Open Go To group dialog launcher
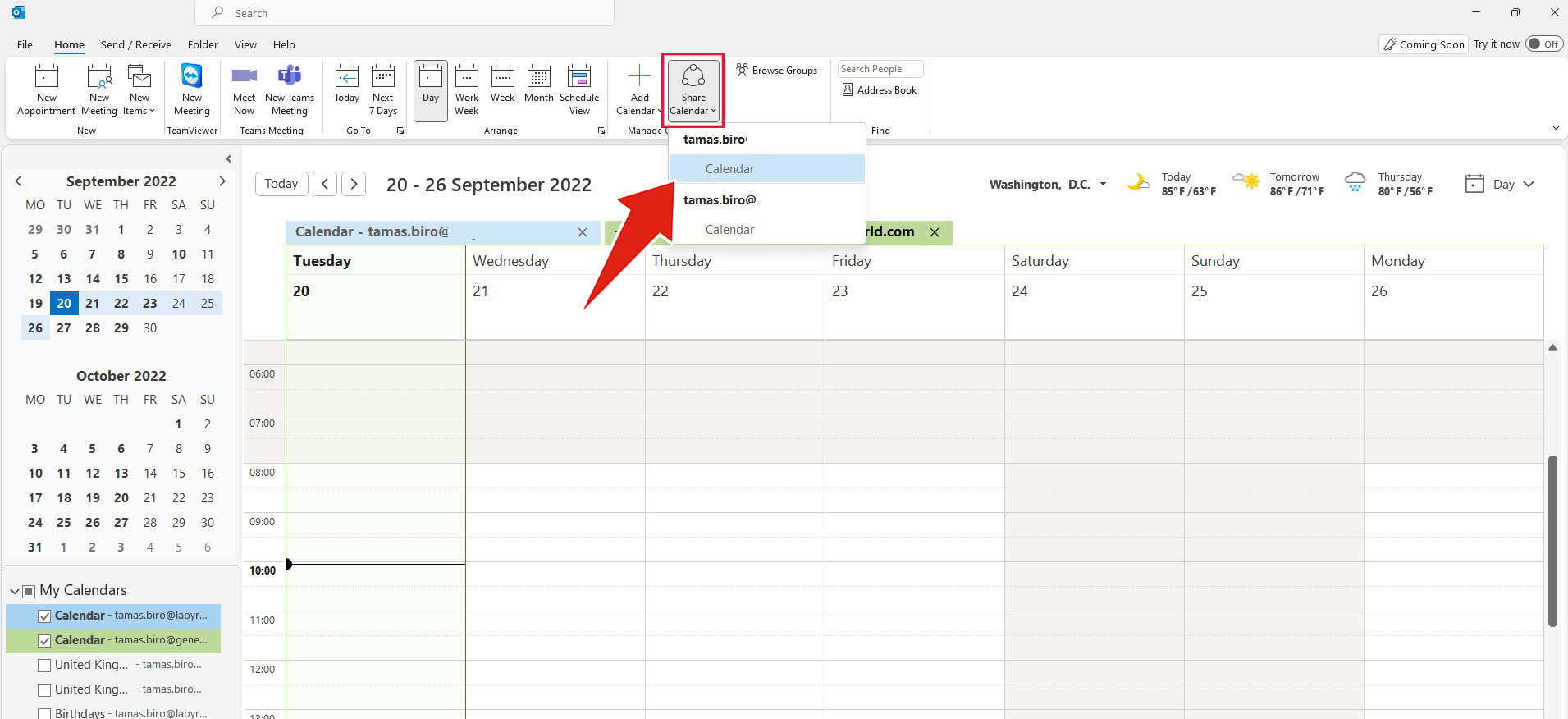 click(x=400, y=131)
